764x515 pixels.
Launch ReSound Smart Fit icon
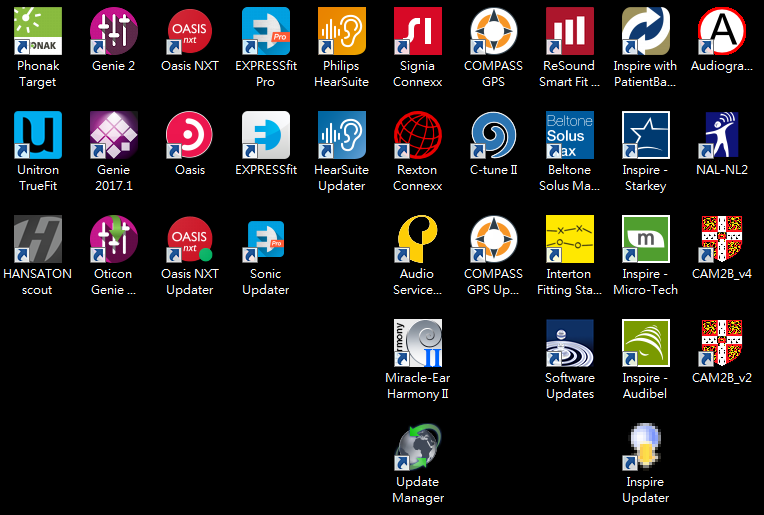click(x=570, y=31)
